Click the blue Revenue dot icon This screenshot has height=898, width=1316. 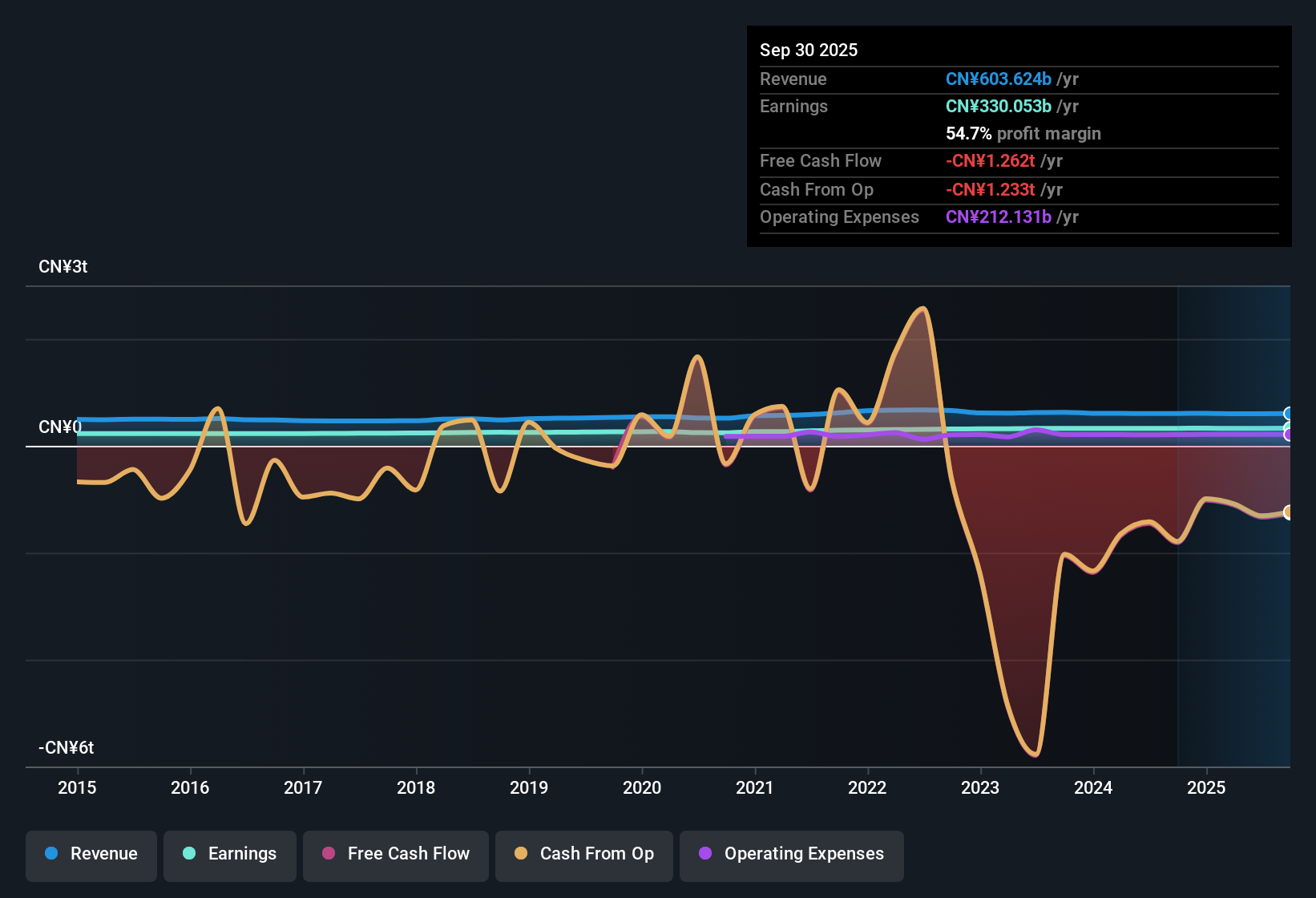(x=50, y=854)
